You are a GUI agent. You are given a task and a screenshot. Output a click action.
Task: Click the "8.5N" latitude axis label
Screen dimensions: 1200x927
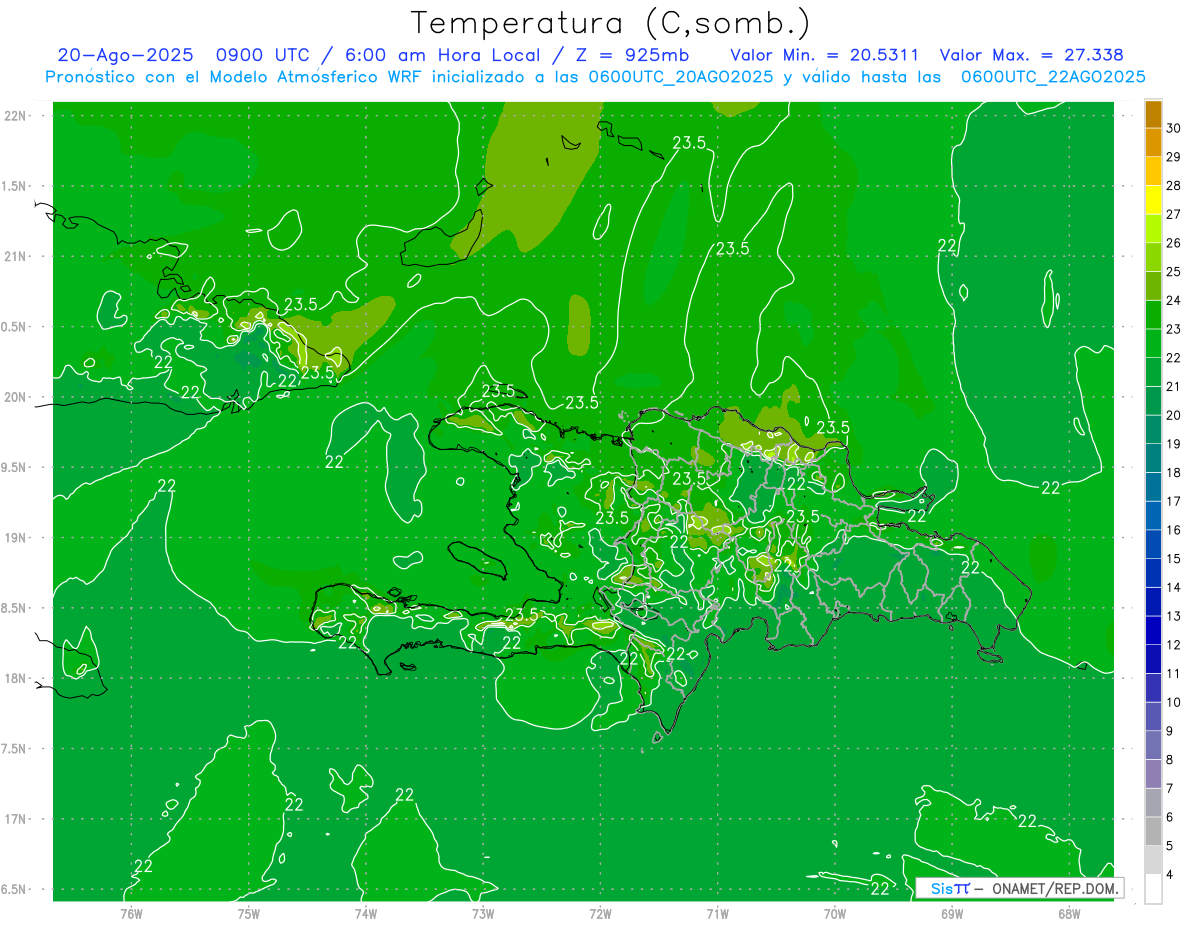pos(15,608)
